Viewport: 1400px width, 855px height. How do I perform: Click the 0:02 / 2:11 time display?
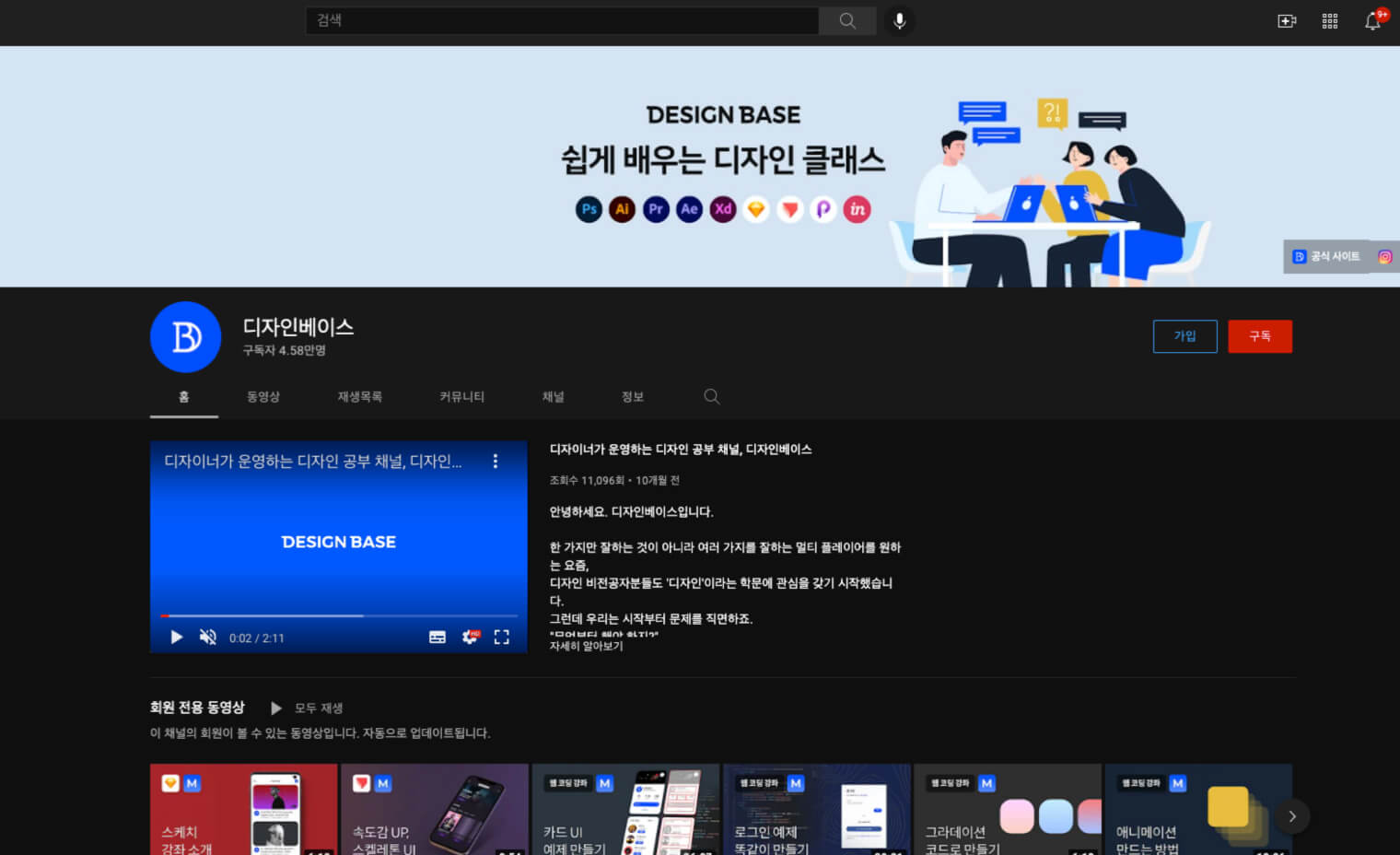[257, 638]
